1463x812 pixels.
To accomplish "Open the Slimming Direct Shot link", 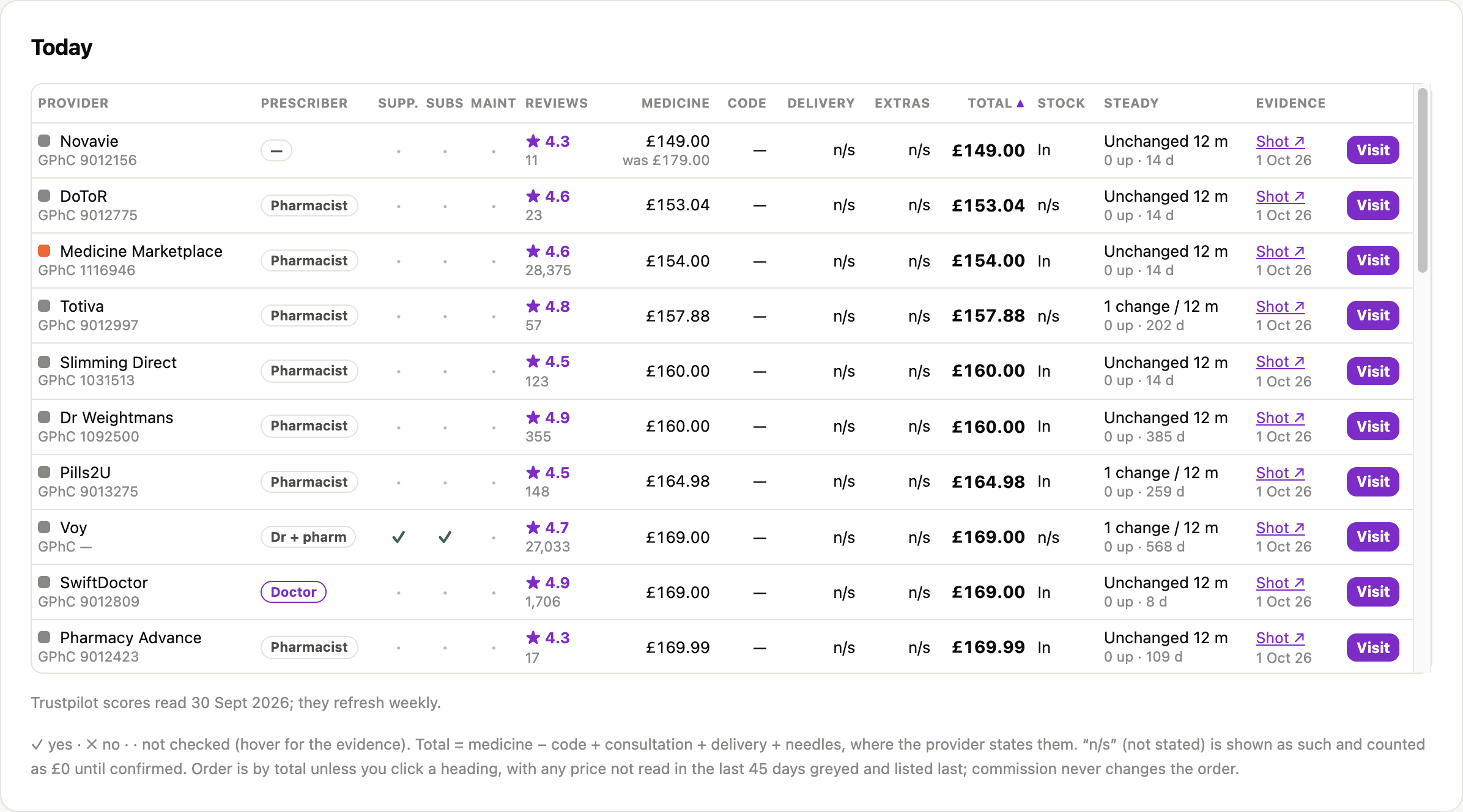I will [1280, 362].
